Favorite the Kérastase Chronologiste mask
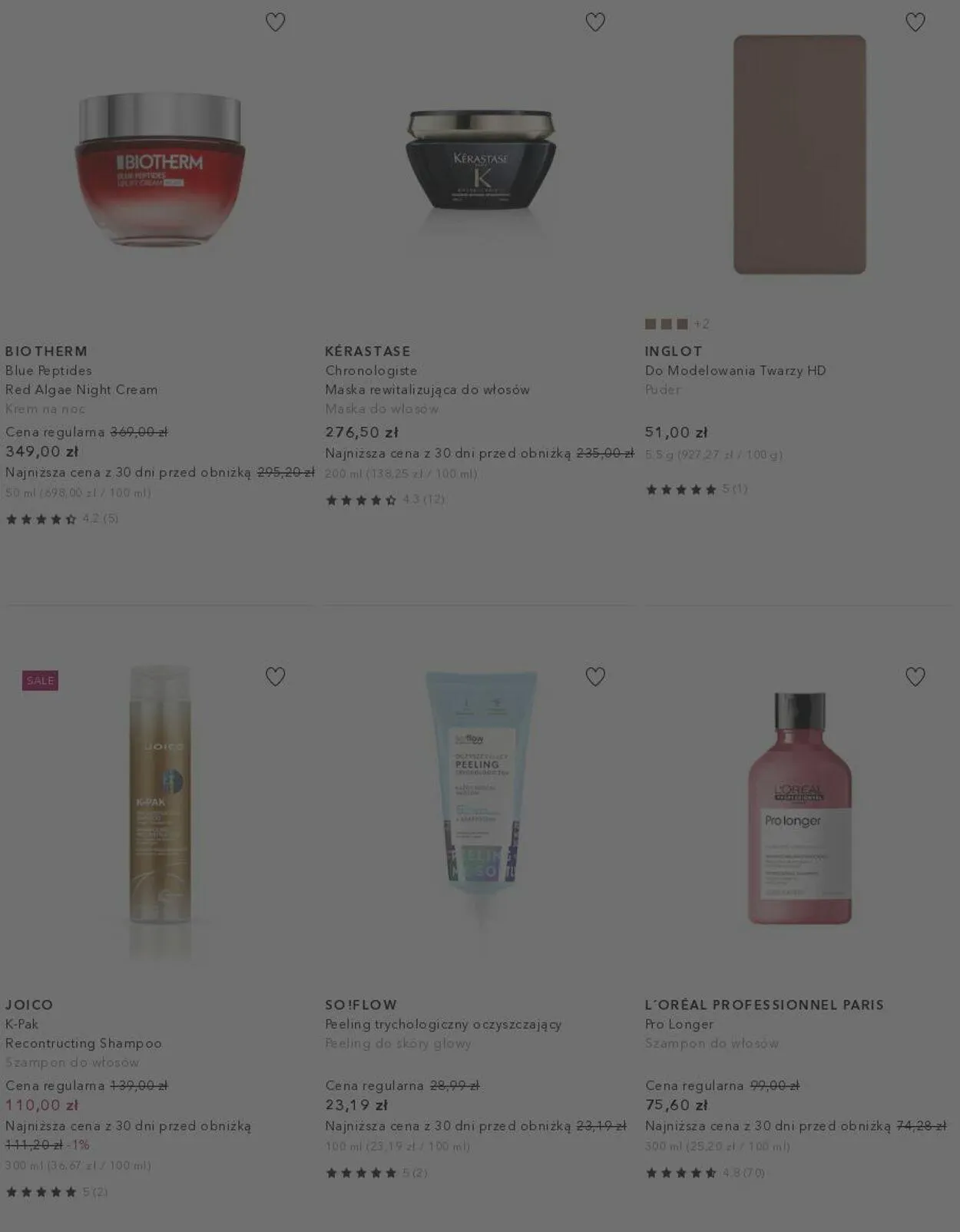960x1232 pixels. [x=595, y=22]
